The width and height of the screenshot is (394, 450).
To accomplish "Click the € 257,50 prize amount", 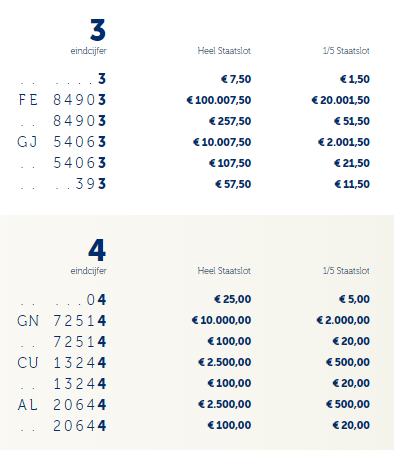I will coord(230,121).
